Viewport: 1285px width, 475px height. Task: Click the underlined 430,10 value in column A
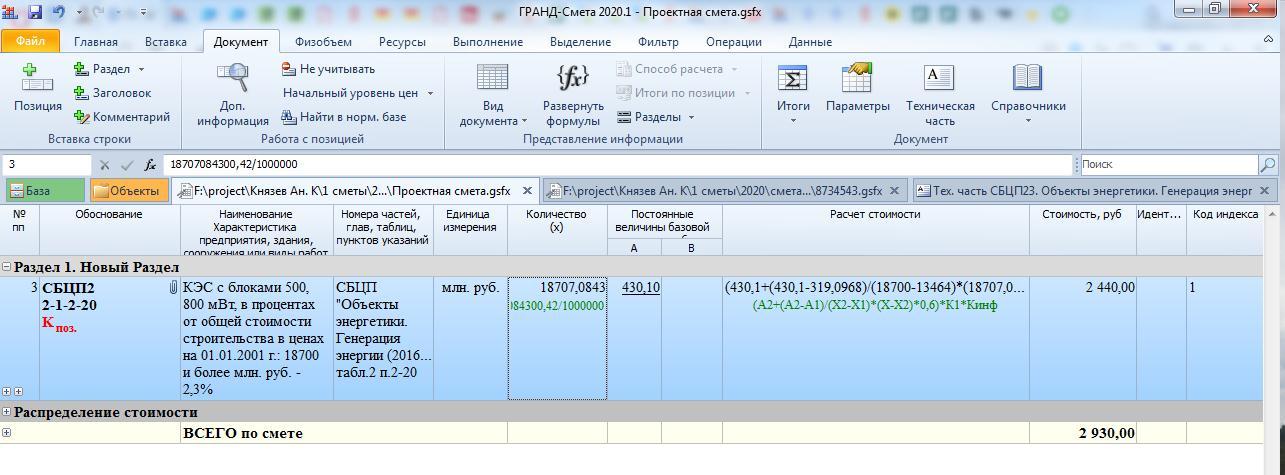point(640,287)
